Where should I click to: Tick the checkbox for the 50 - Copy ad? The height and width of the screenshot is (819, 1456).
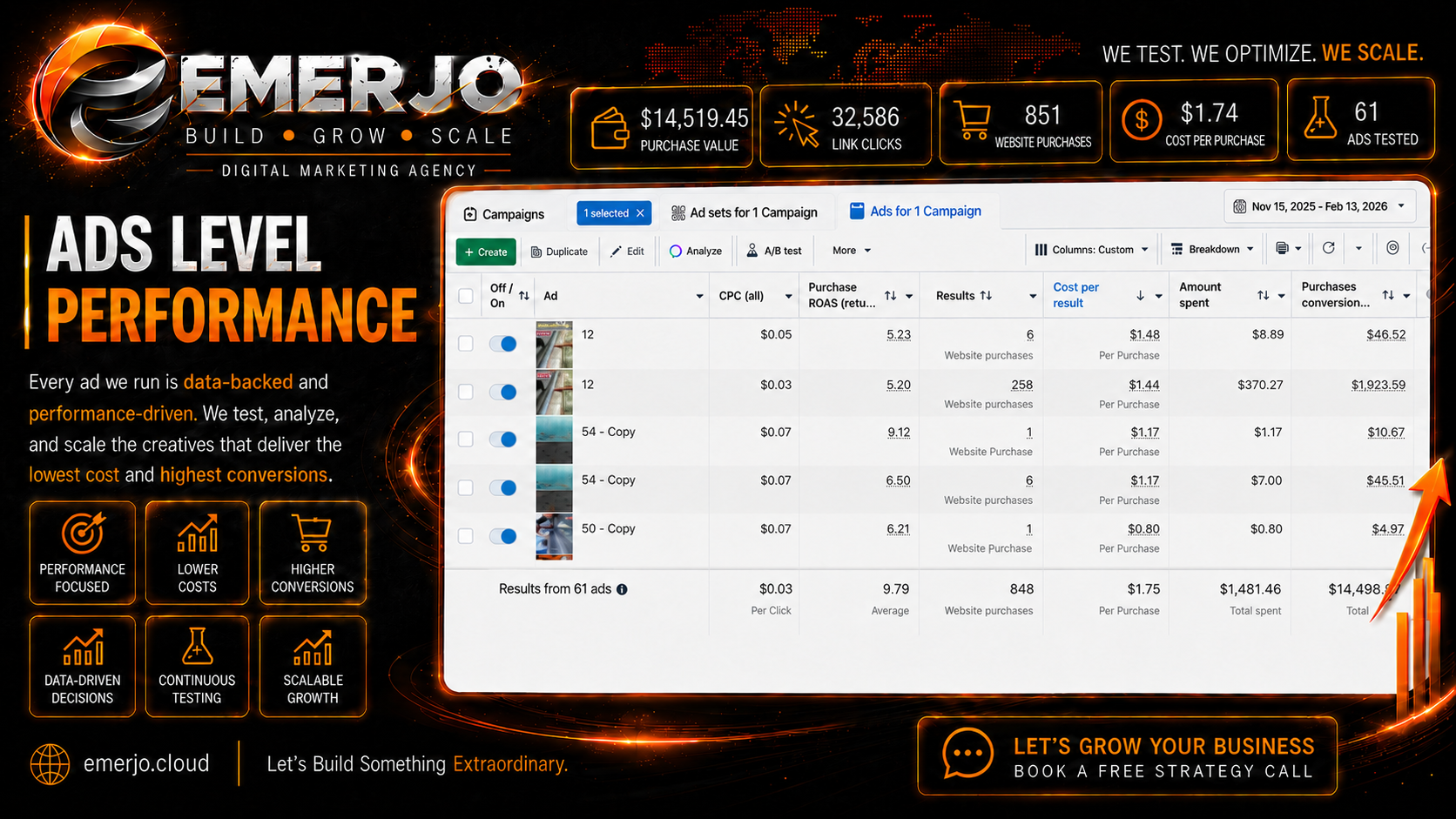[466, 536]
